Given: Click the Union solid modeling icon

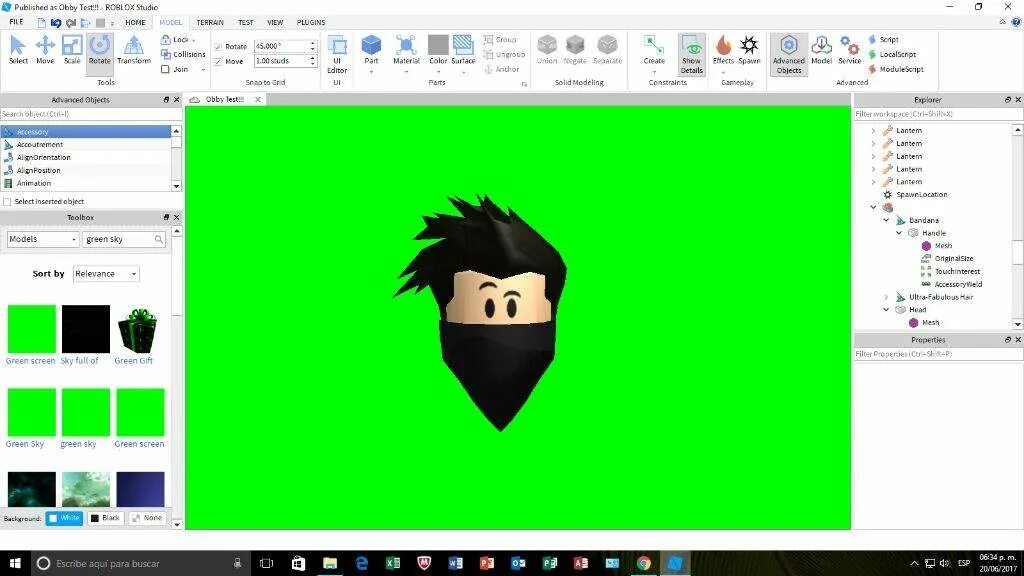Looking at the screenshot, I should click(547, 50).
